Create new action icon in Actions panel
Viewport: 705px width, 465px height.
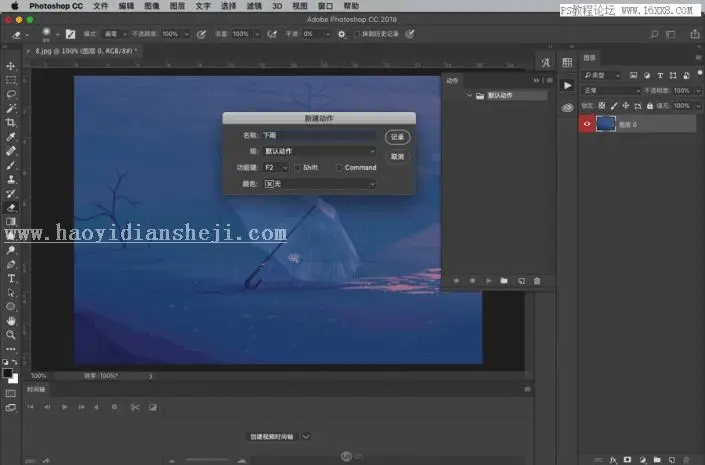tap(521, 281)
